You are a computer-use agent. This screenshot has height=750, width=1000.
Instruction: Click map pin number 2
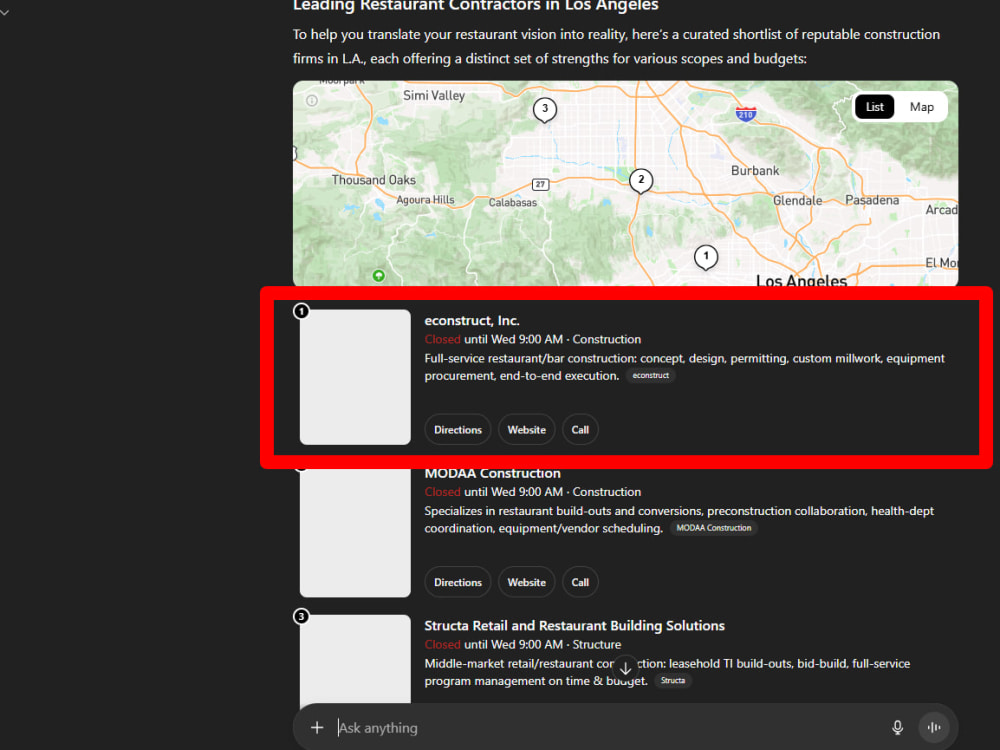(x=641, y=180)
